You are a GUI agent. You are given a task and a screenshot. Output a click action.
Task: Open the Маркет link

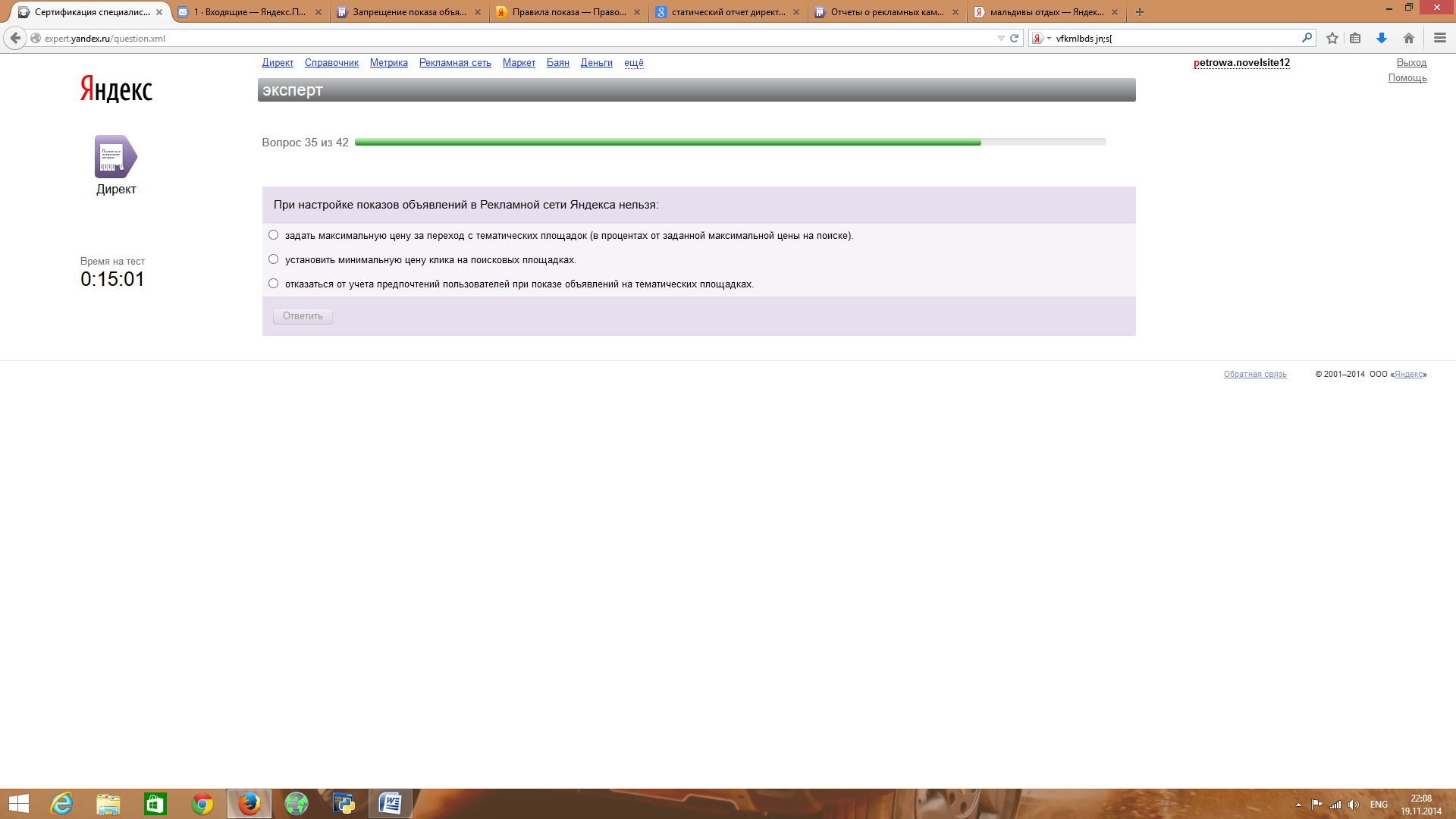point(519,63)
